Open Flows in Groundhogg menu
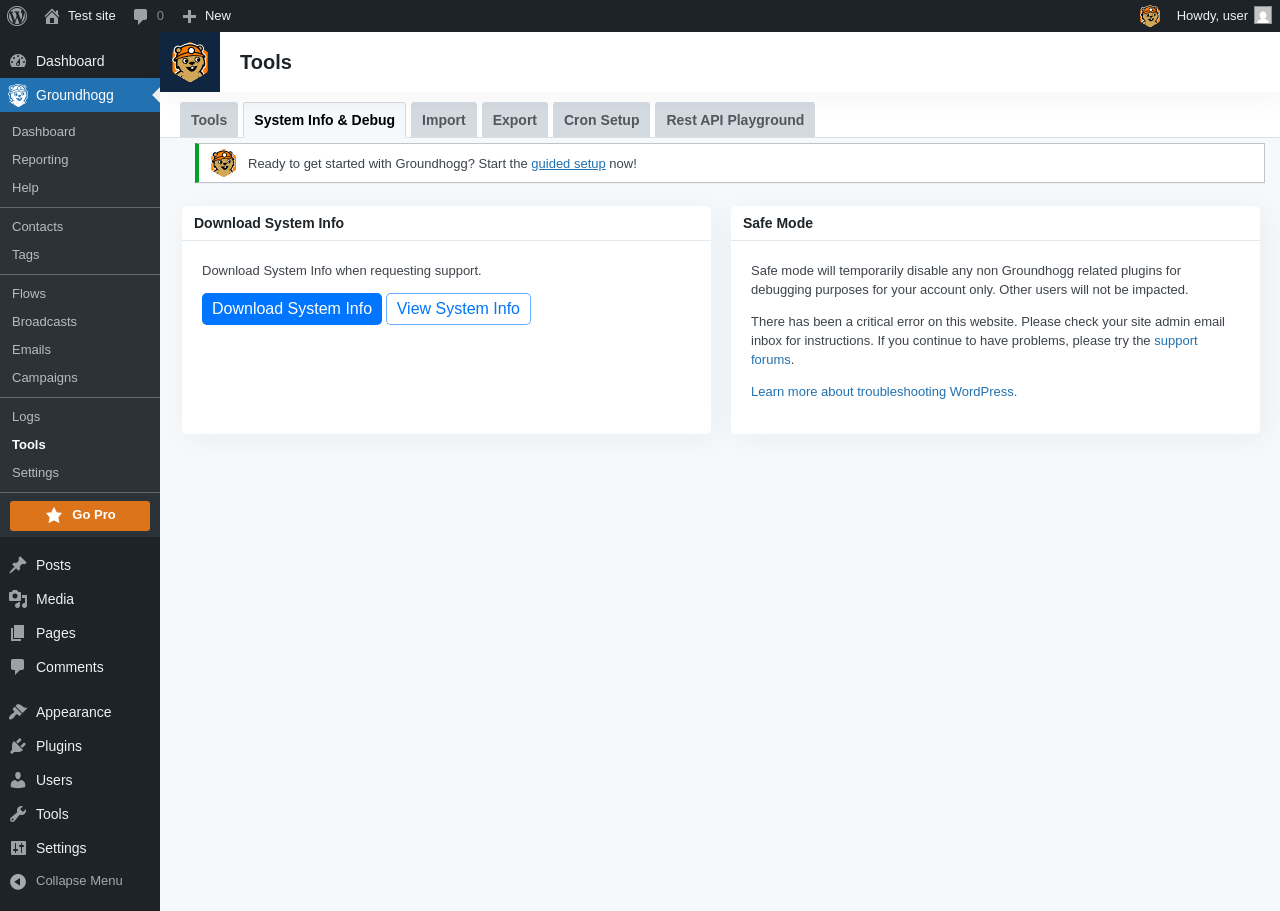This screenshot has height=911, width=1280. coord(29,294)
